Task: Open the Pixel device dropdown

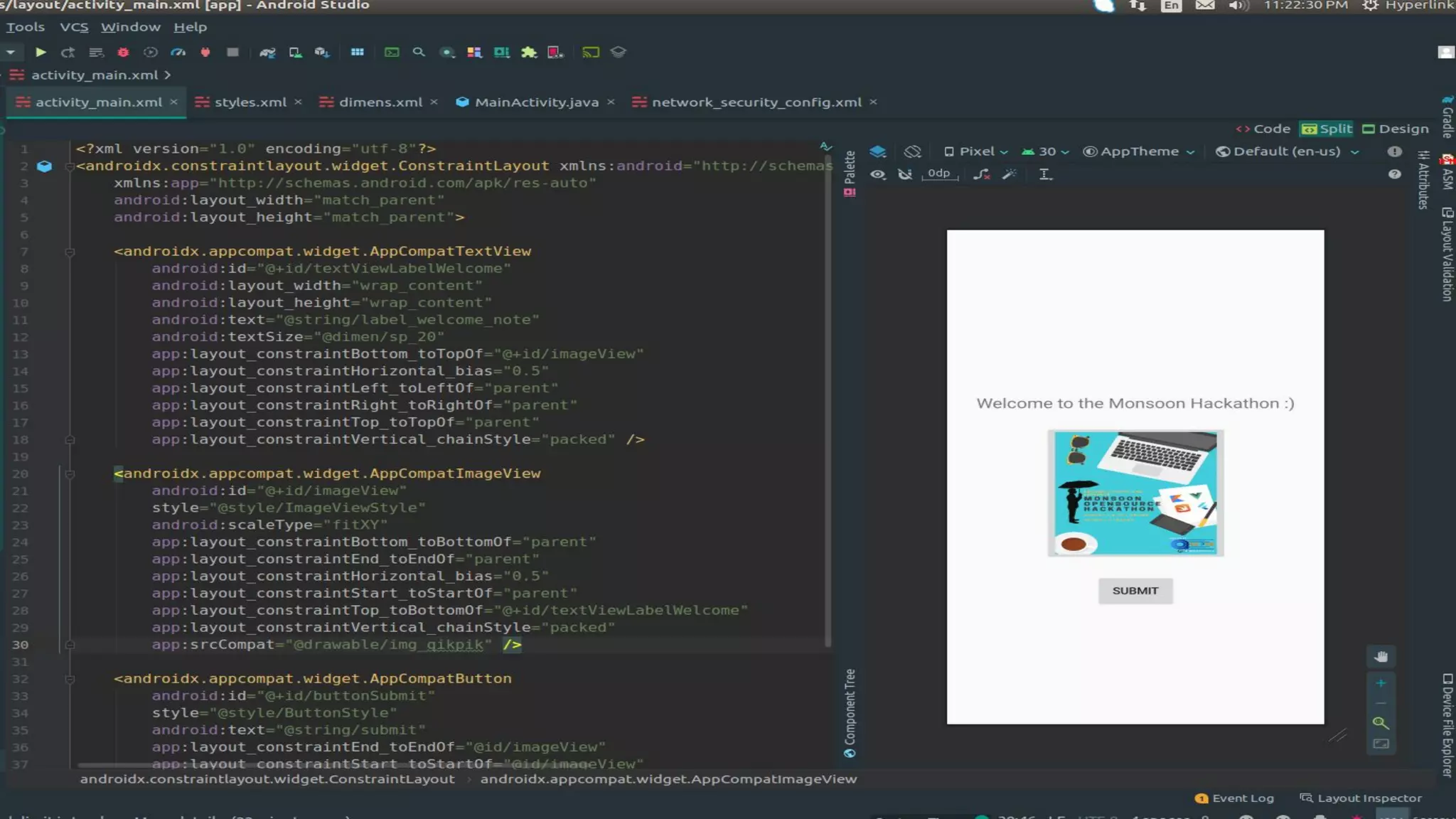Action: (x=976, y=151)
